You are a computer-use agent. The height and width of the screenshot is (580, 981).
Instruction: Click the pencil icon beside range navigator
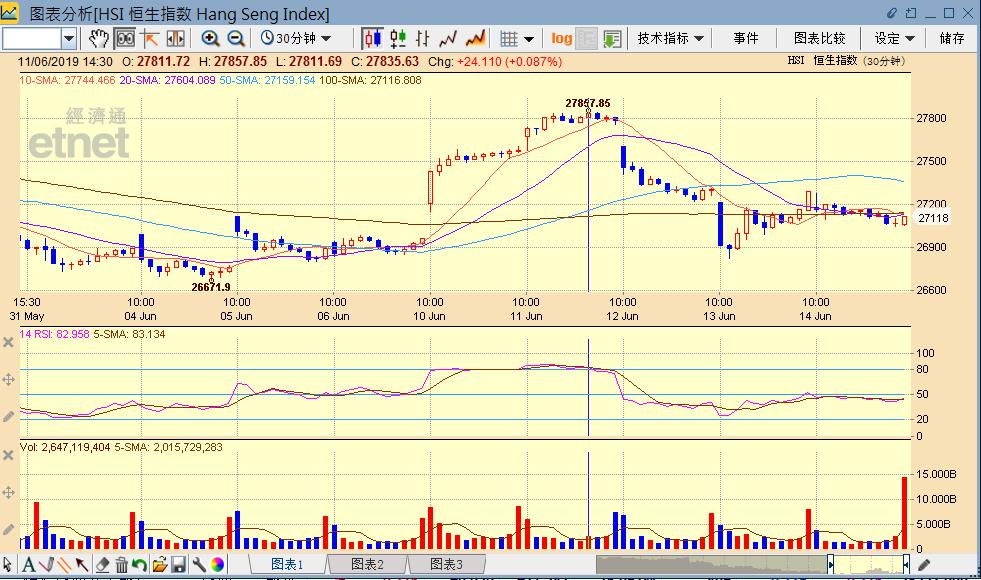(924, 565)
